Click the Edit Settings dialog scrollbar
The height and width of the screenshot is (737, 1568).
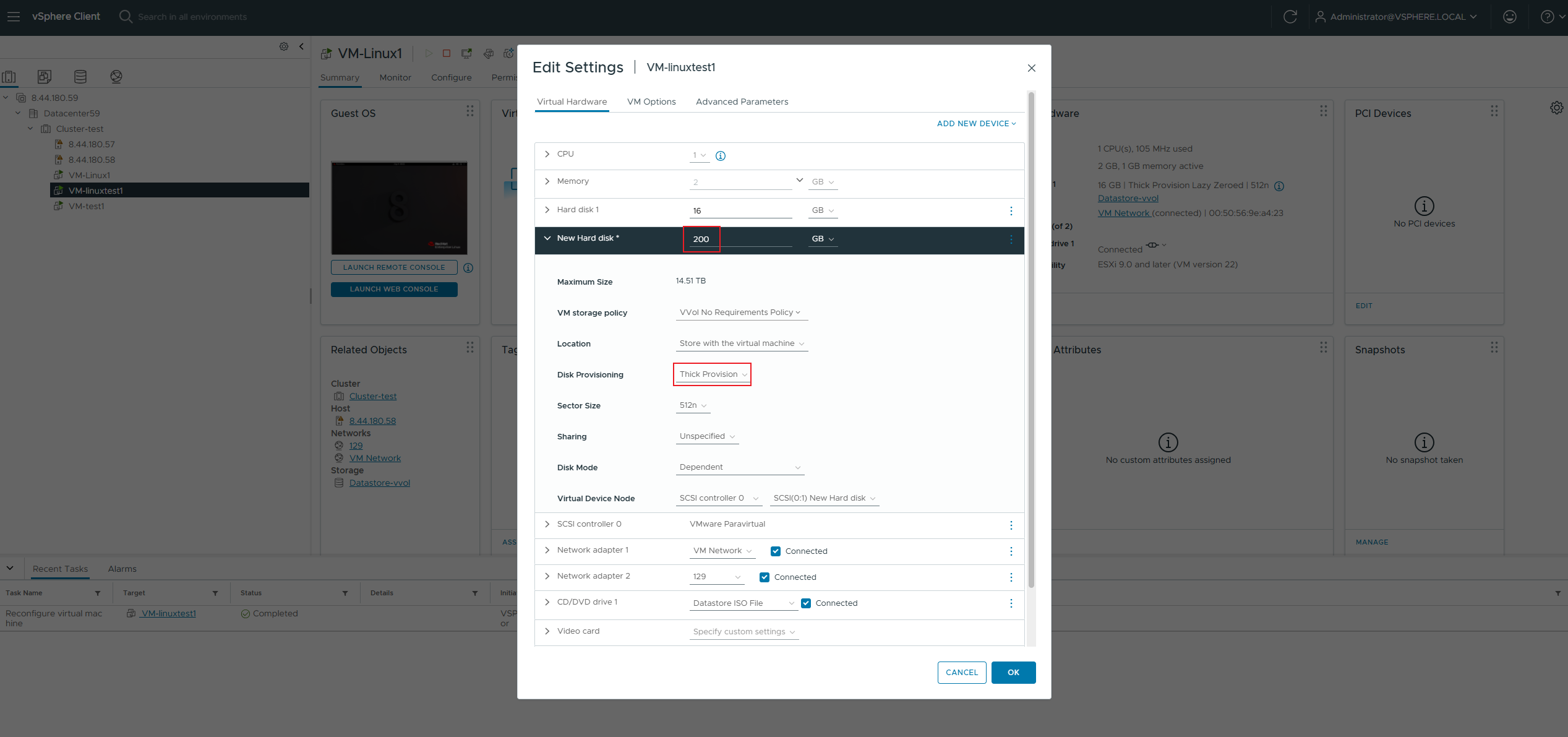coord(1031,339)
